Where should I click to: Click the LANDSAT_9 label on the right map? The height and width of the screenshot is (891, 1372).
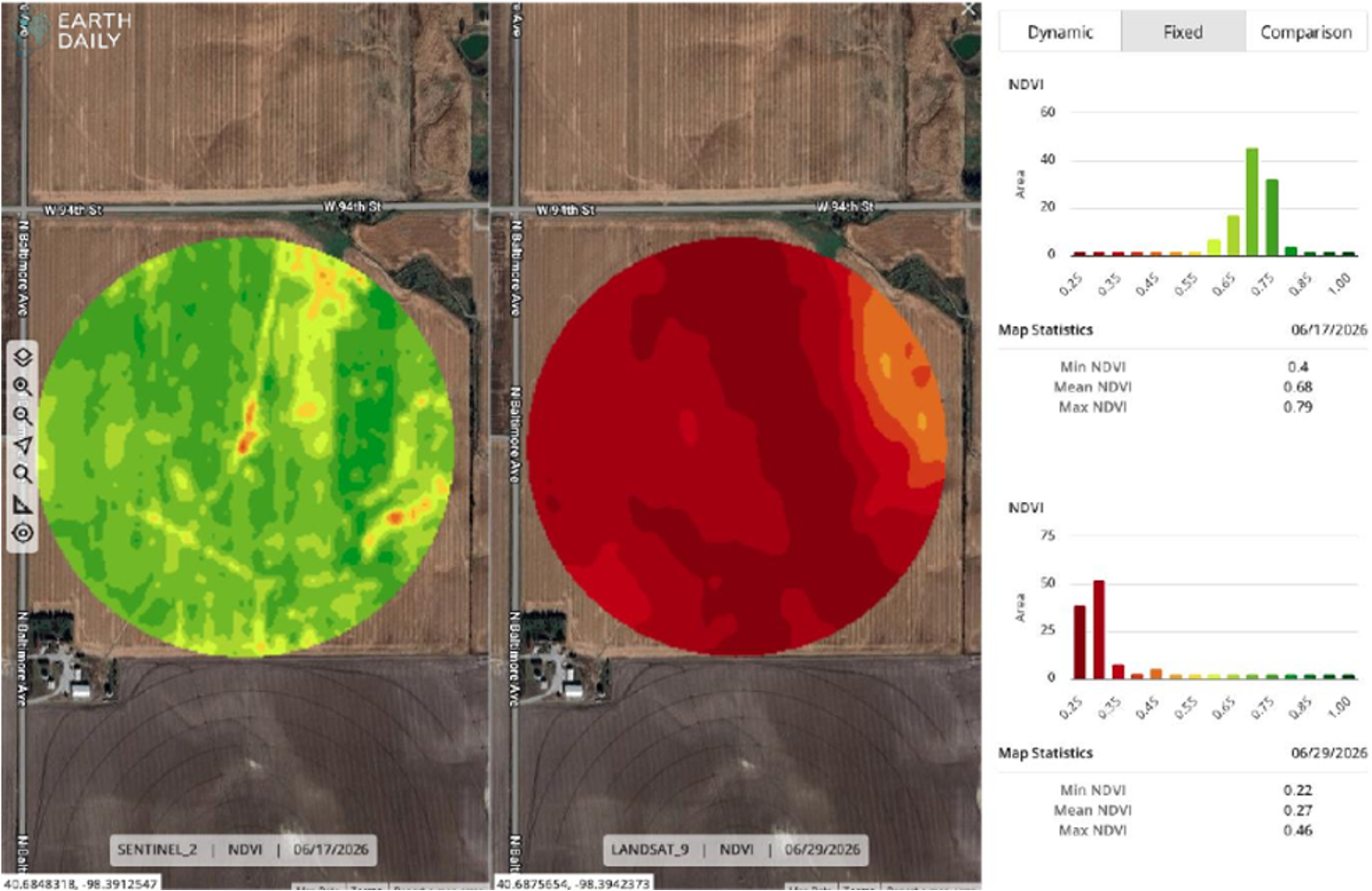pyautogui.click(x=650, y=849)
